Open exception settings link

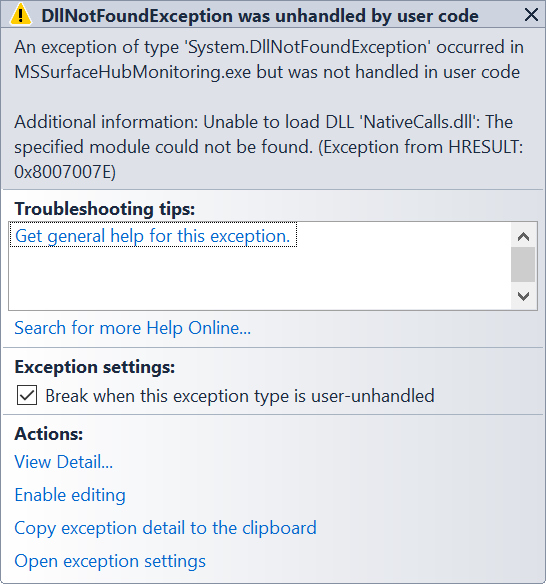(110, 561)
